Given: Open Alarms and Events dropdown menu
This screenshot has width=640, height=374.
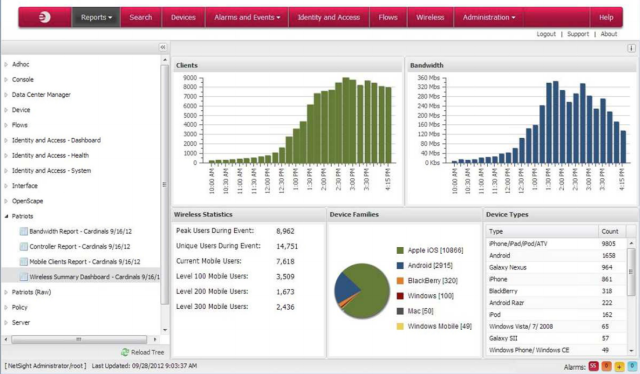Looking at the screenshot, I should (247, 17).
